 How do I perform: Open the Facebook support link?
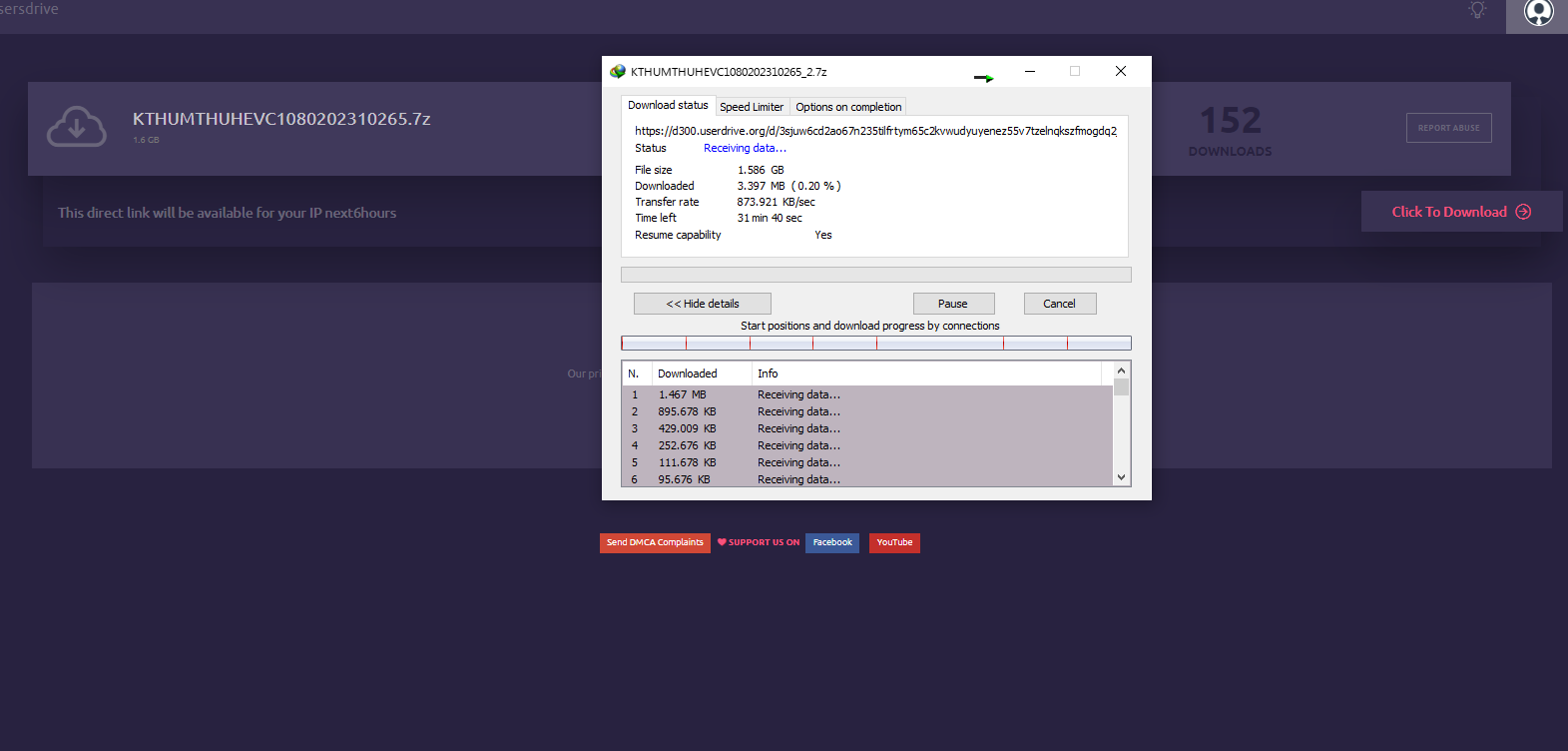pos(832,542)
